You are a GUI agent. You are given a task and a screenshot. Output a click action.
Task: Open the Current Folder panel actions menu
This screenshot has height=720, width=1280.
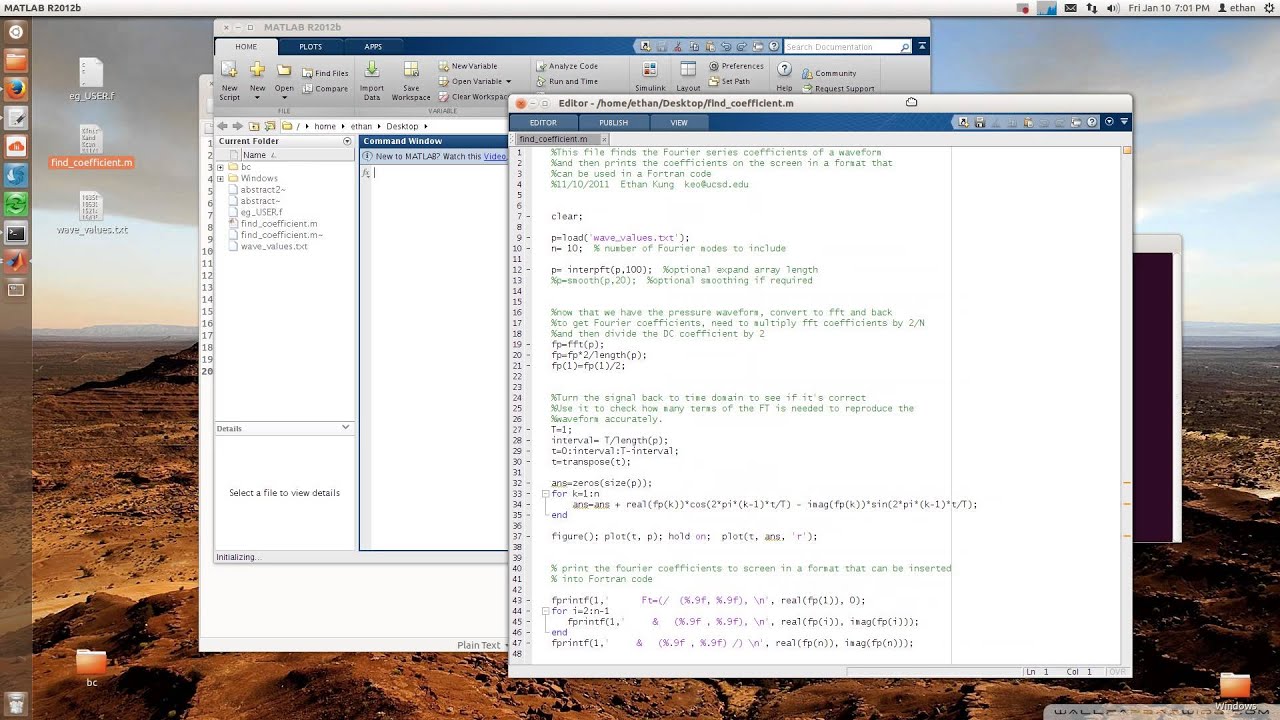347,141
